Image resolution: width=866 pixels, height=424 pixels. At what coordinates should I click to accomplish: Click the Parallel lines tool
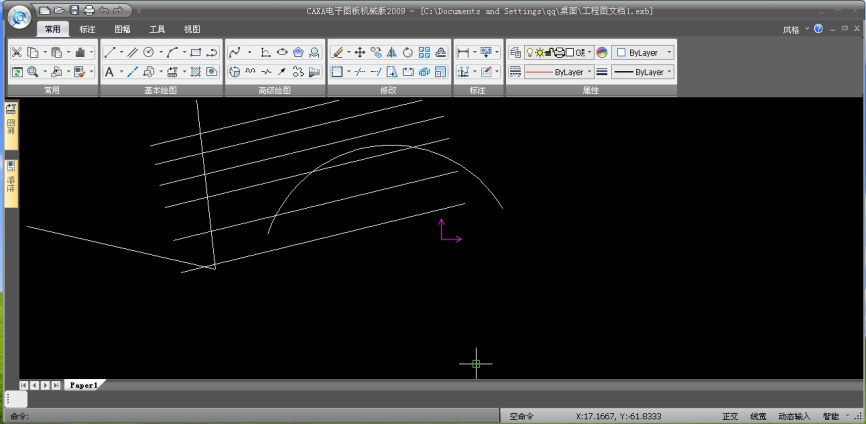coord(132,52)
